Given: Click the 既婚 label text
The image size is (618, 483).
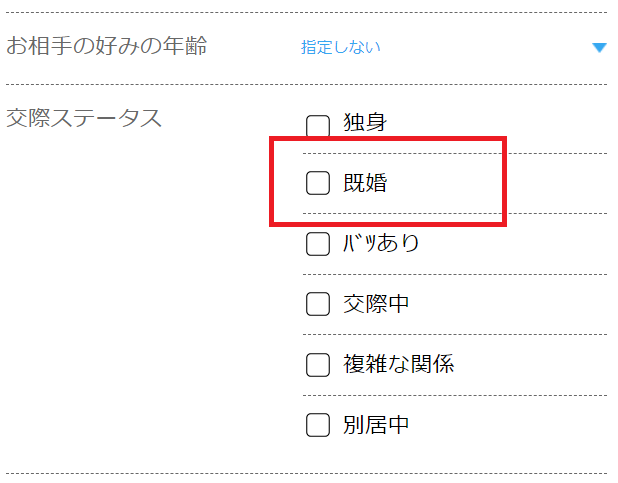Looking at the screenshot, I should coord(365,183).
